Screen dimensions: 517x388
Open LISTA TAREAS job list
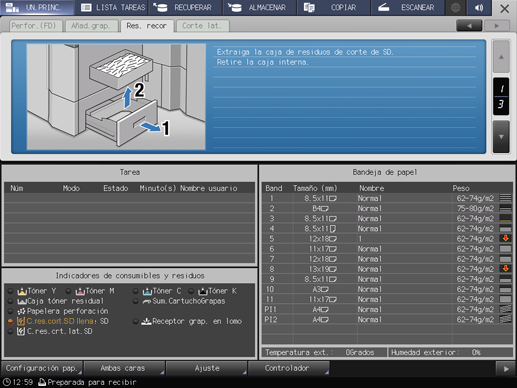(x=112, y=8)
